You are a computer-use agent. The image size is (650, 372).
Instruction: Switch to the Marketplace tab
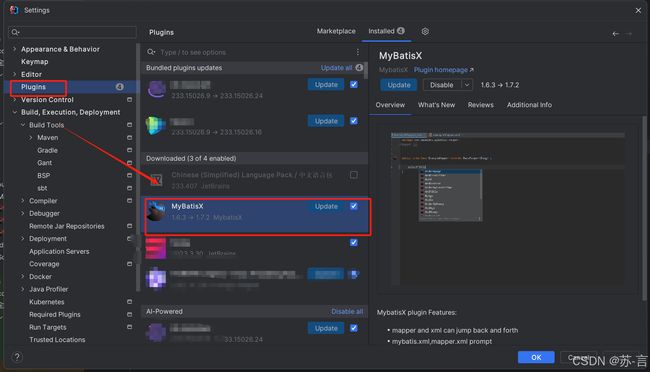(336, 31)
